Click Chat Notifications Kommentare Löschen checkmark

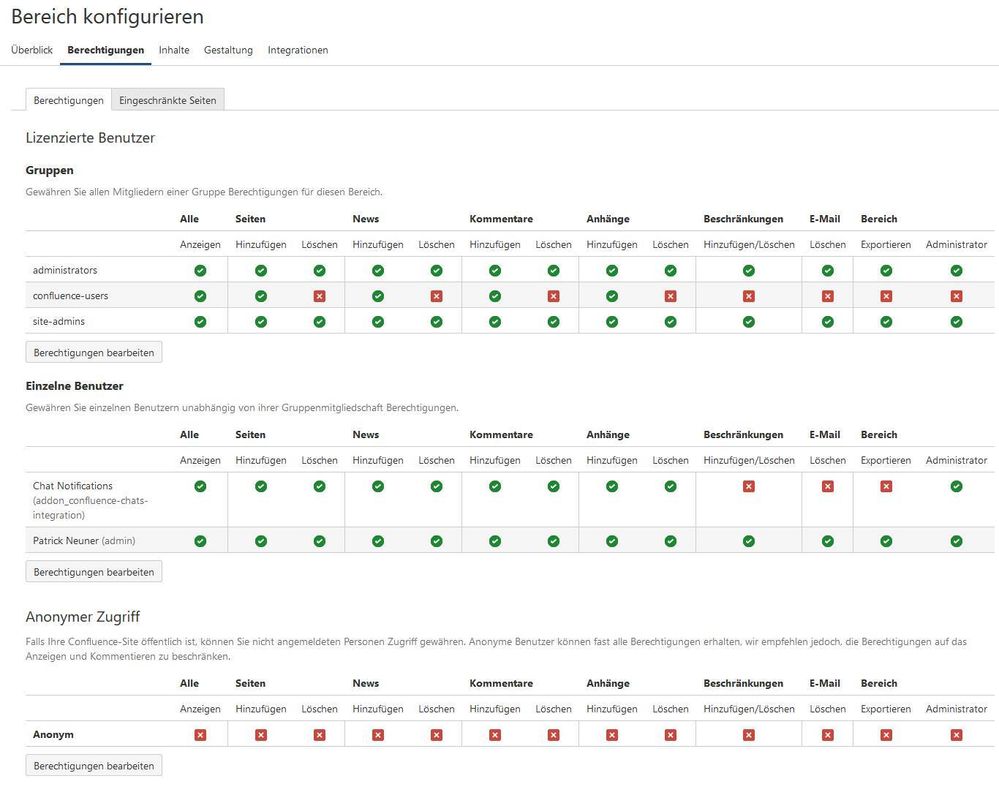(554, 486)
